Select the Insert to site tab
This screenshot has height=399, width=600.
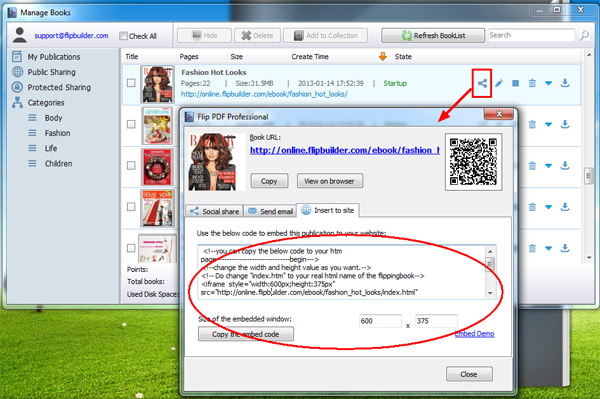pyautogui.click(x=328, y=210)
